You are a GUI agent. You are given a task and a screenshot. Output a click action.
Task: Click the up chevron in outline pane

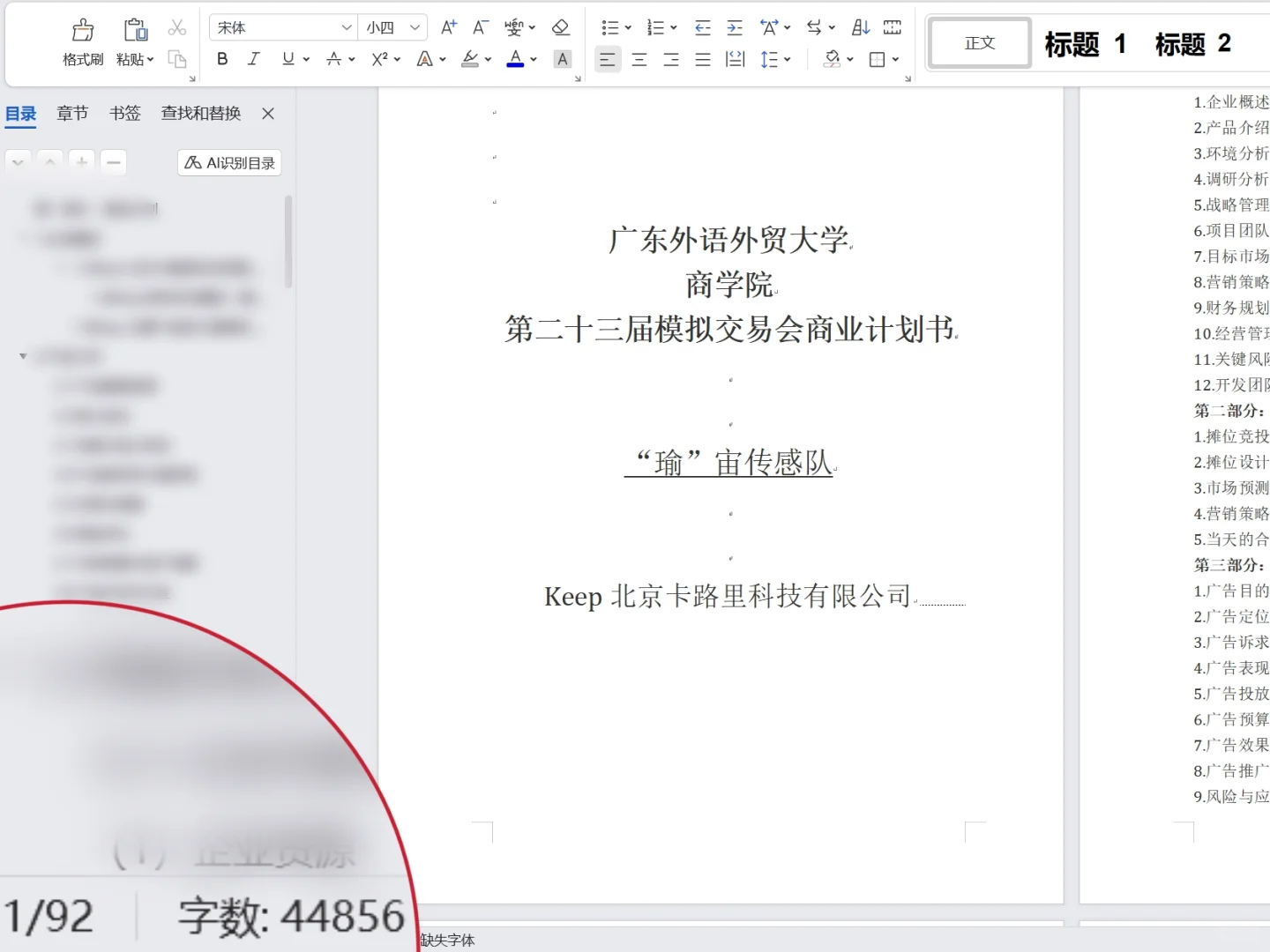point(50,162)
